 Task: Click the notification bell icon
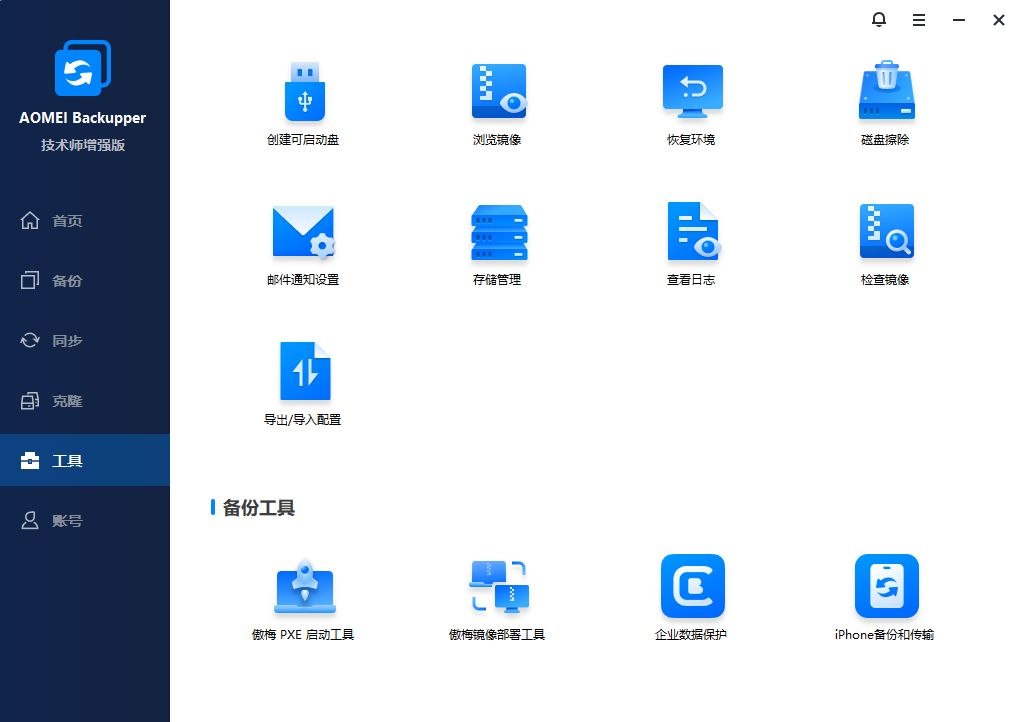879,20
